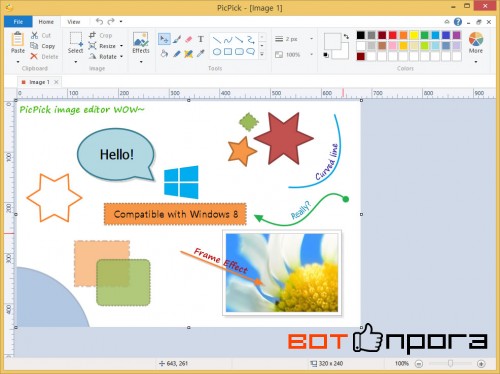Open the Effects gallery icon
The image size is (500, 374).
coord(141,39)
